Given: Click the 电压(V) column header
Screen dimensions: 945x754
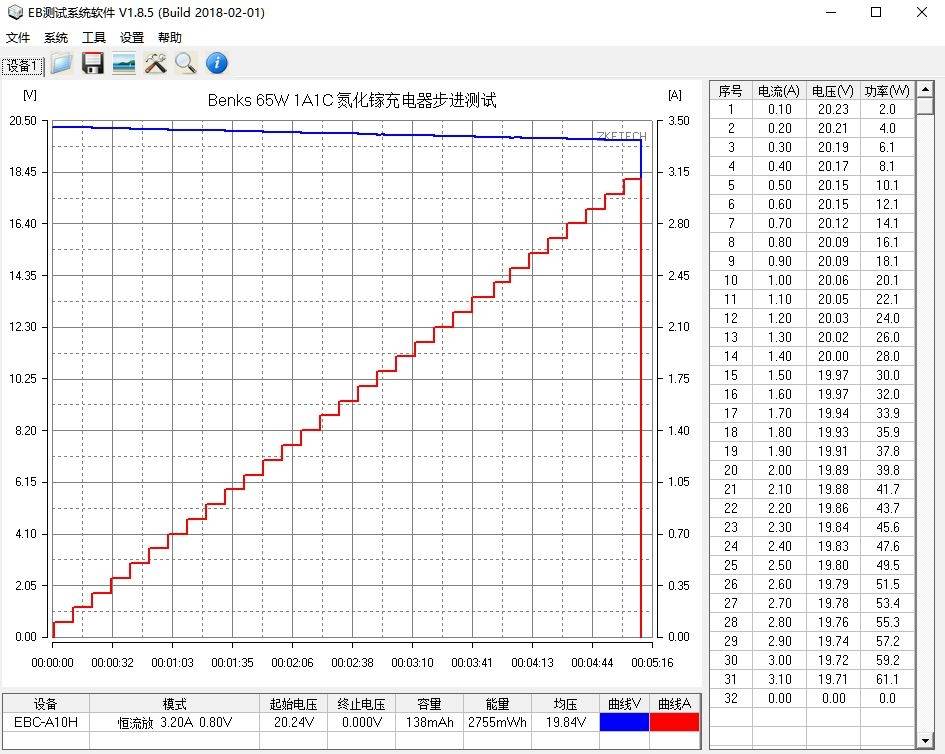Looking at the screenshot, I should point(833,91).
